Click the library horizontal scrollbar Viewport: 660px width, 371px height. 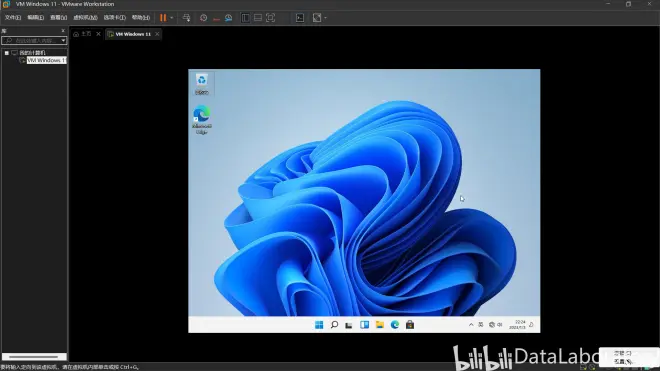(34, 357)
